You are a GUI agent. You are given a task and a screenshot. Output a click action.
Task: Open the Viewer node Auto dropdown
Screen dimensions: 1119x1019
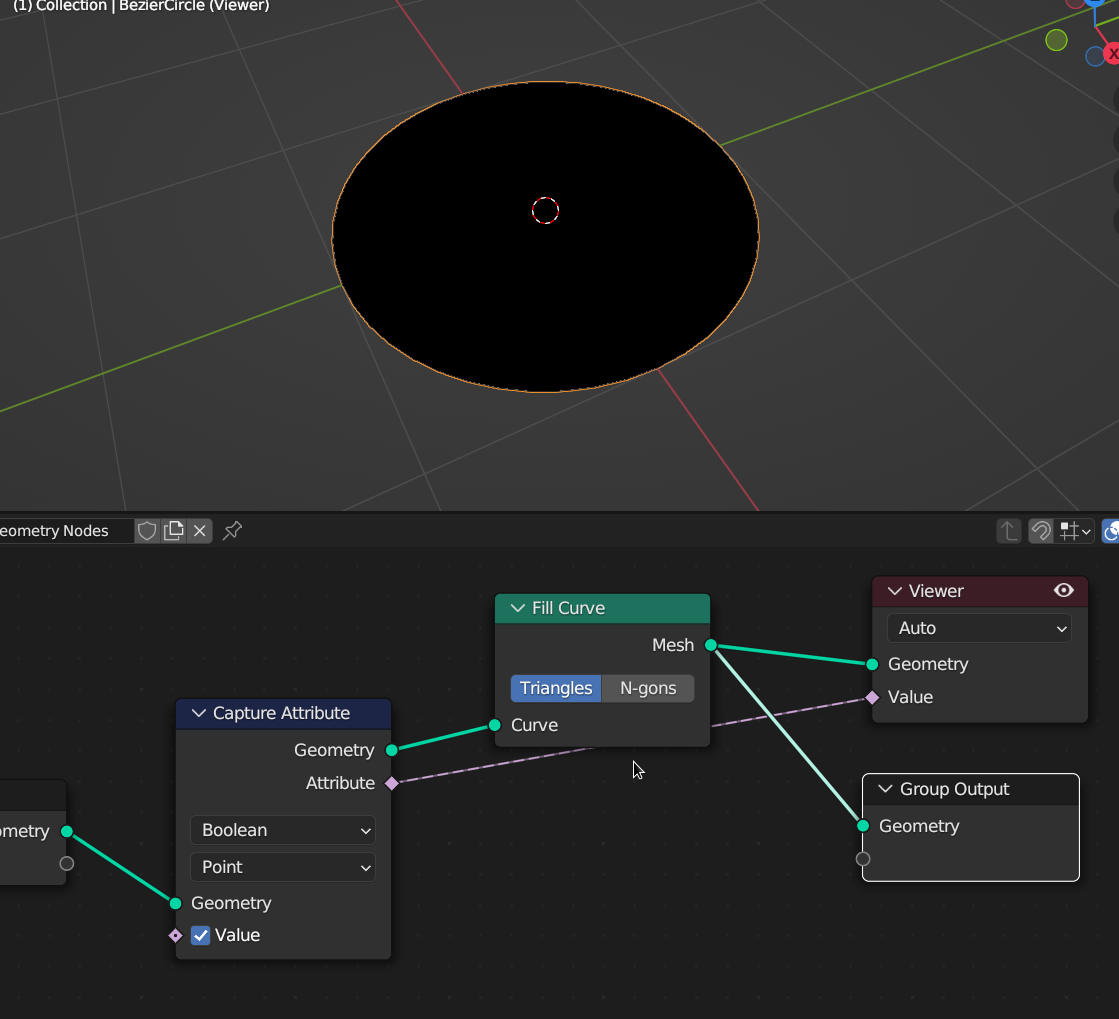click(978, 628)
